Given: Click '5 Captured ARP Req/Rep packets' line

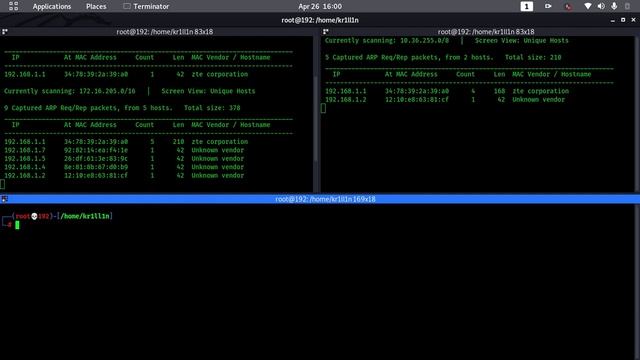Looking at the screenshot, I should click(443, 58).
